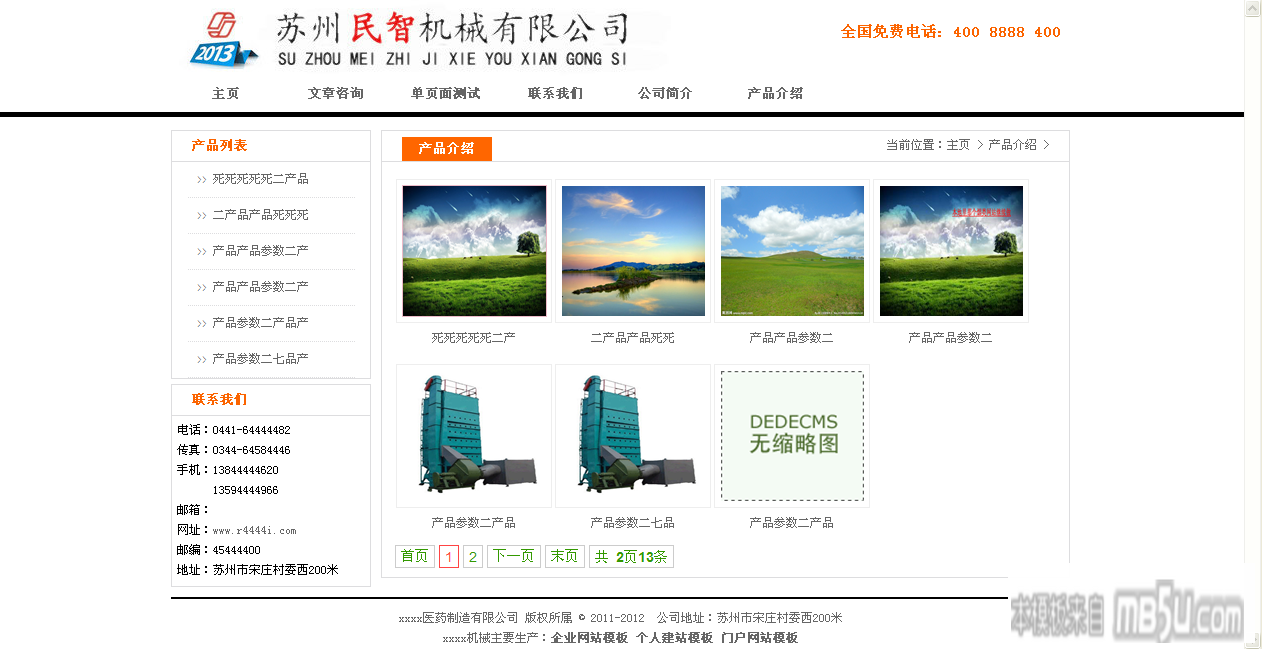Go to 主页 in the navigation bar
1263x649 pixels.
click(x=226, y=93)
